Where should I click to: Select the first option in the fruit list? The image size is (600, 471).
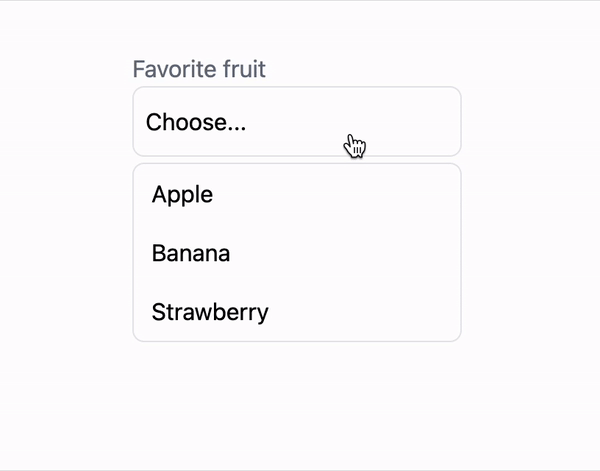click(297, 194)
